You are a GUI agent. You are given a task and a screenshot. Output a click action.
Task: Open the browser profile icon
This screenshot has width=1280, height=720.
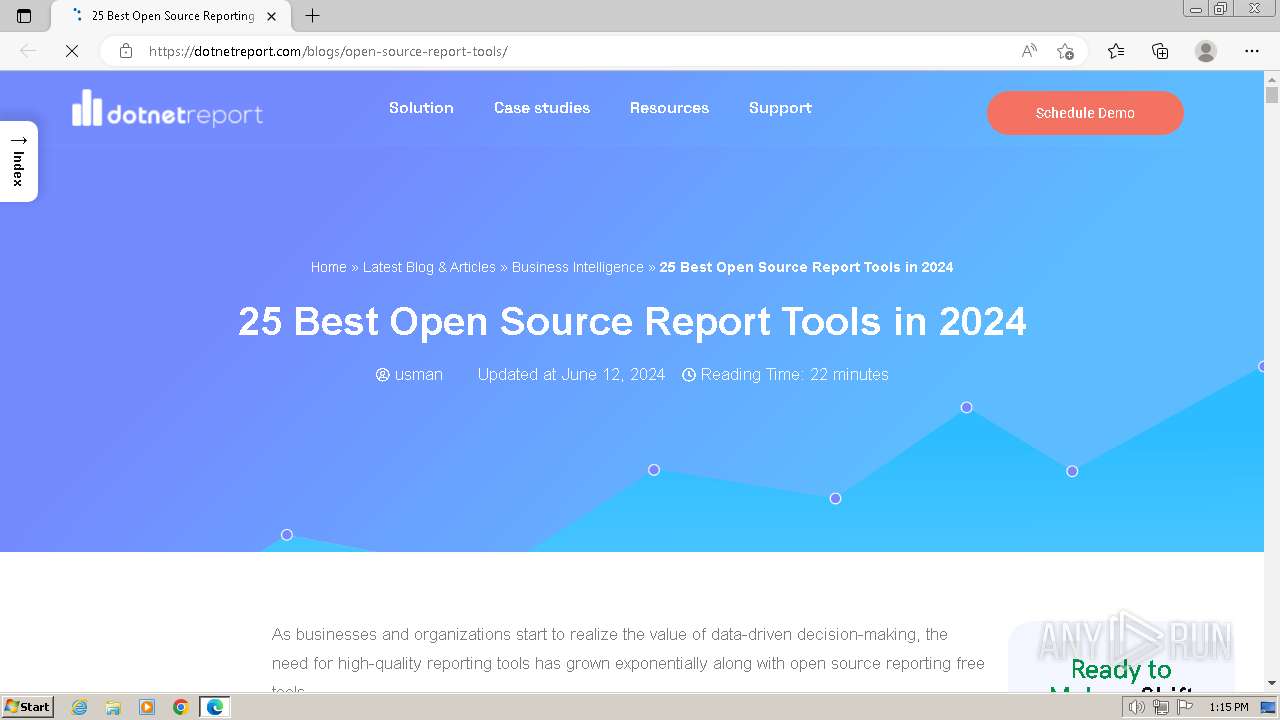coord(1206,51)
